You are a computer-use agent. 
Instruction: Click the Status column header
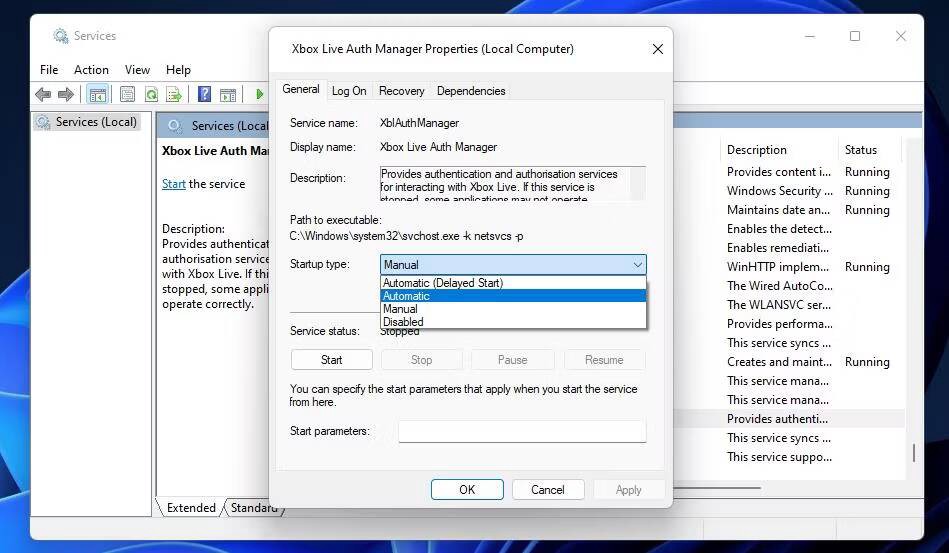[x=861, y=150]
